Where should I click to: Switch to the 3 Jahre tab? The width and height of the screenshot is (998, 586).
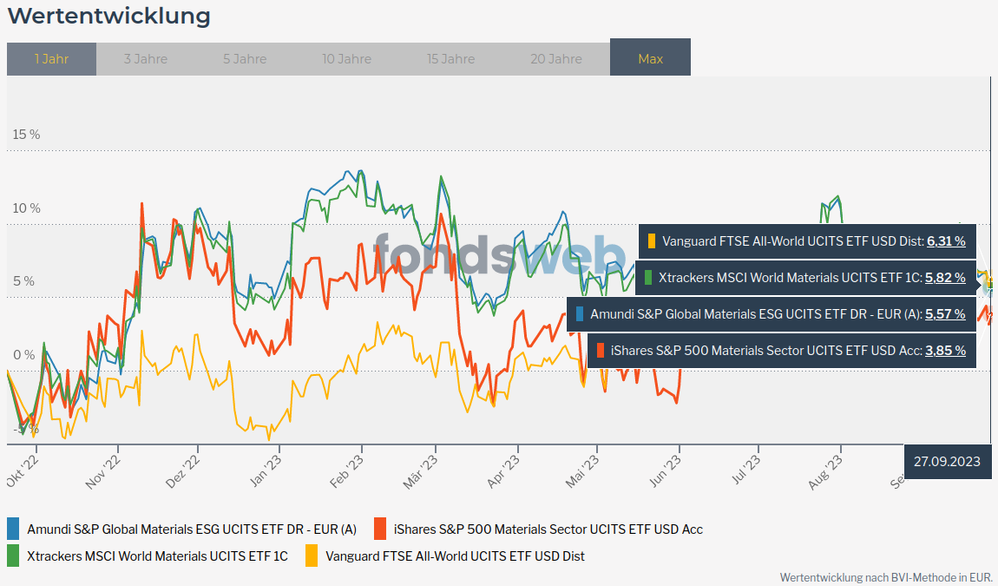click(x=145, y=59)
